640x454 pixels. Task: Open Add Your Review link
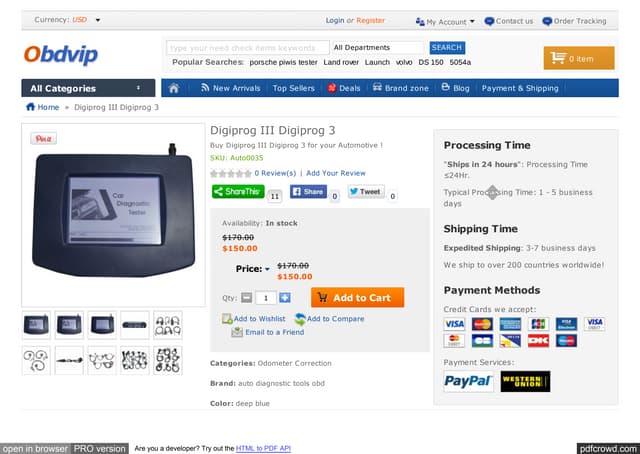tap(336, 173)
